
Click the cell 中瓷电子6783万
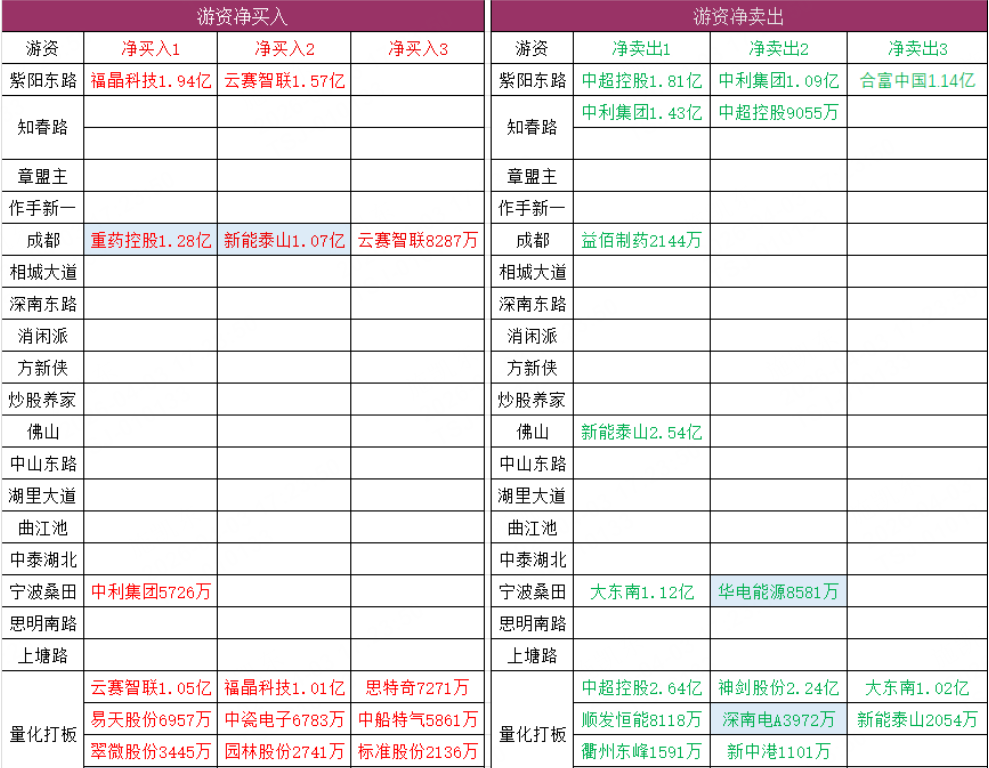coord(284,719)
